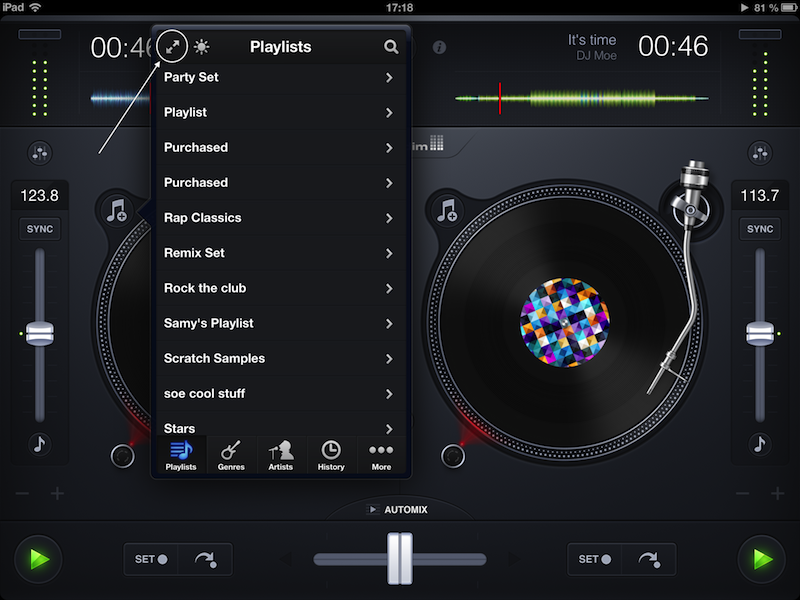Screen dimensions: 800x600
Task: Enable AUTOMIX mode
Action: [399, 510]
